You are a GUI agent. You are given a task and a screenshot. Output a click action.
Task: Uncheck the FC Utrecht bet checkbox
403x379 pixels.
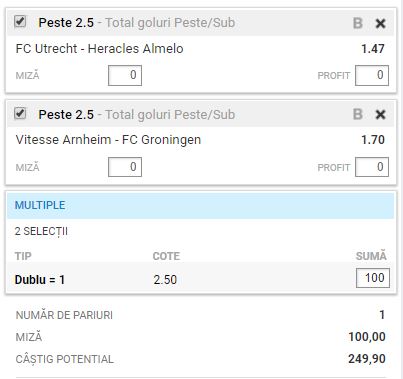[20, 22]
